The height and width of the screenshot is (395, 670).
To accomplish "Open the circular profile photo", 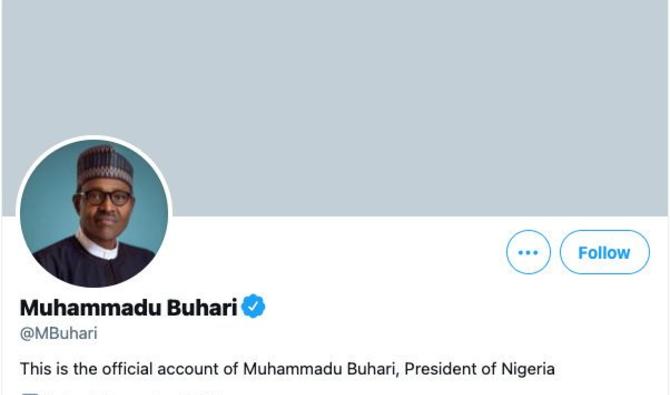I will click(94, 213).
